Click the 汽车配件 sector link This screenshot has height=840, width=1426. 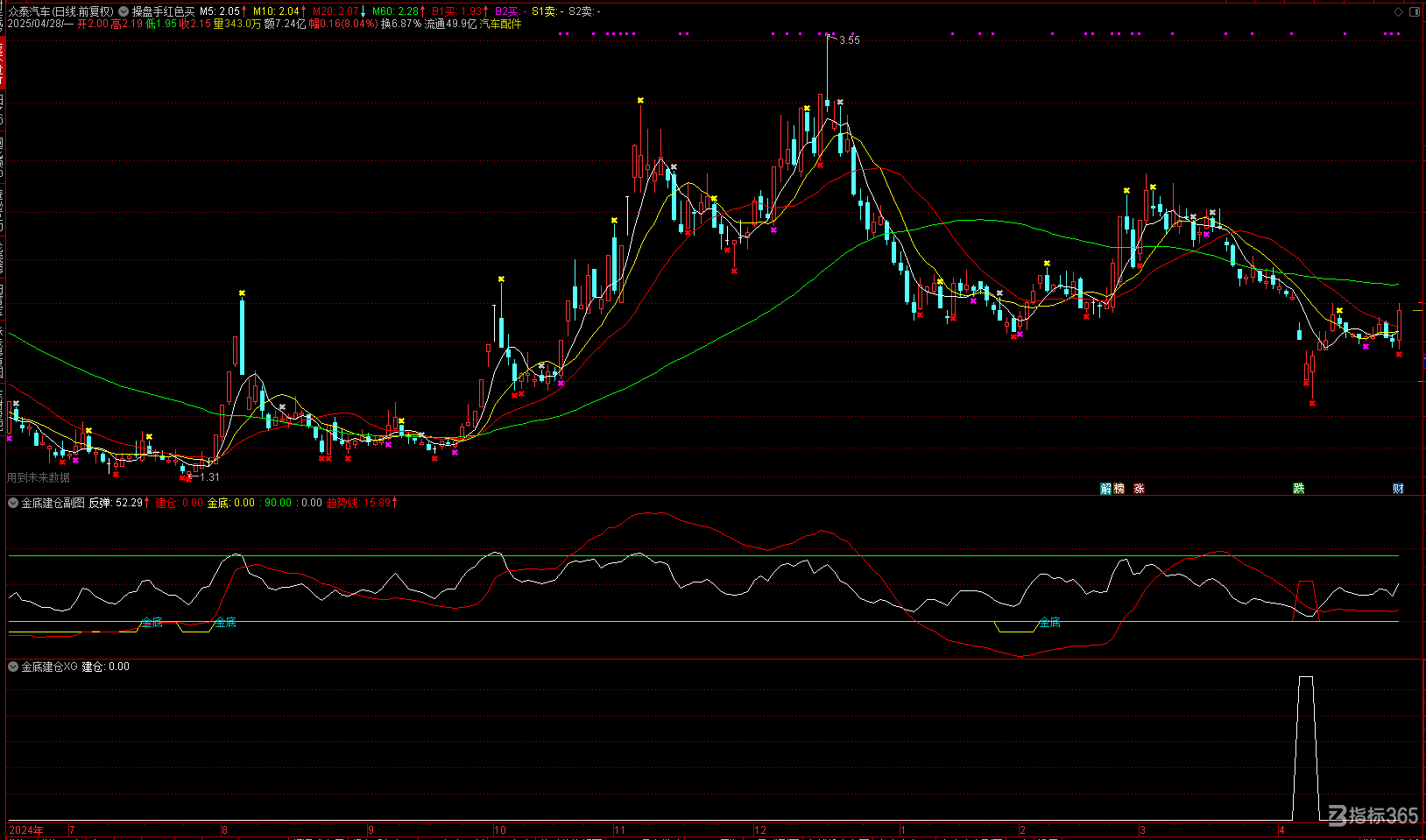tap(500, 24)
